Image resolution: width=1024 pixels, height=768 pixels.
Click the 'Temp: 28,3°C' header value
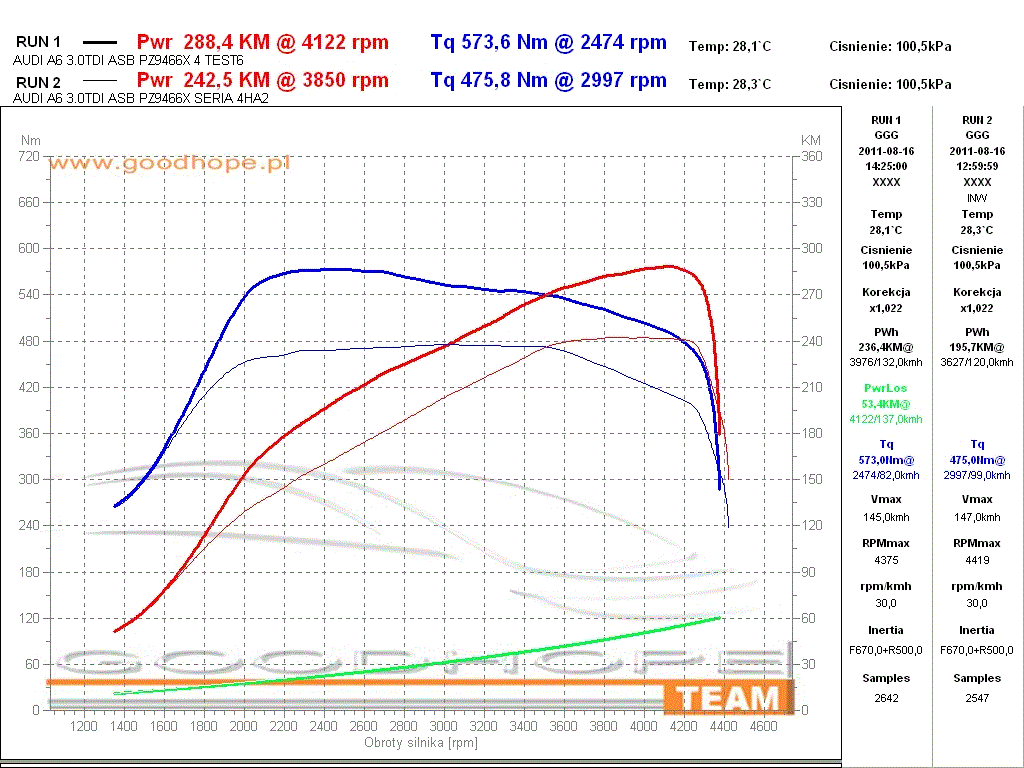tap(729, 84)
